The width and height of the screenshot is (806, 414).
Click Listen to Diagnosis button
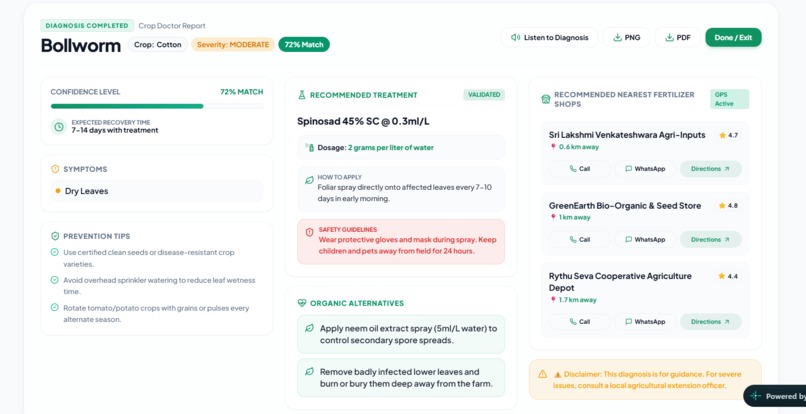(x=549, y=38)
